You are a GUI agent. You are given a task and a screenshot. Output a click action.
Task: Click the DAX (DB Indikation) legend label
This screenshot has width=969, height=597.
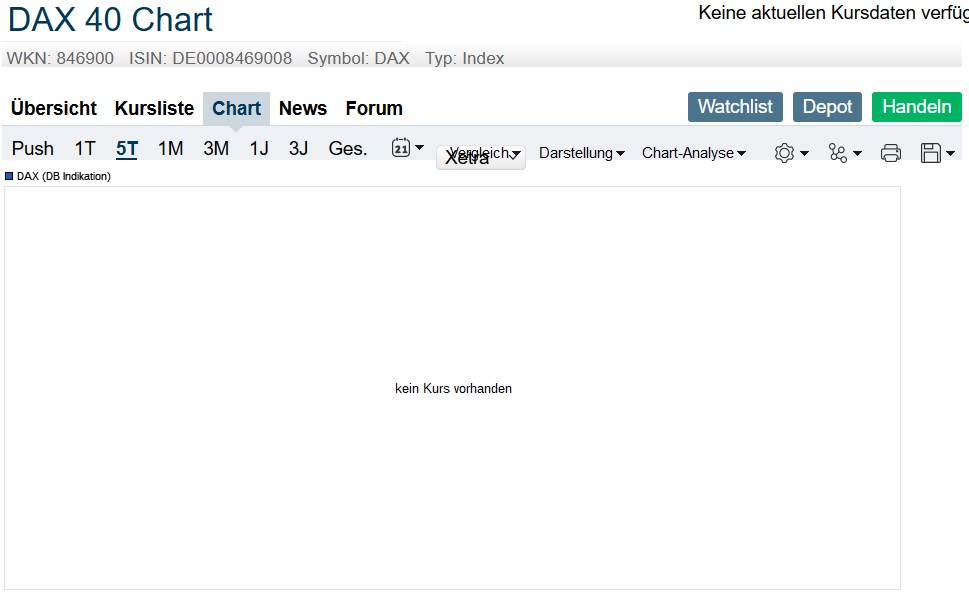[x=64, y=176]
